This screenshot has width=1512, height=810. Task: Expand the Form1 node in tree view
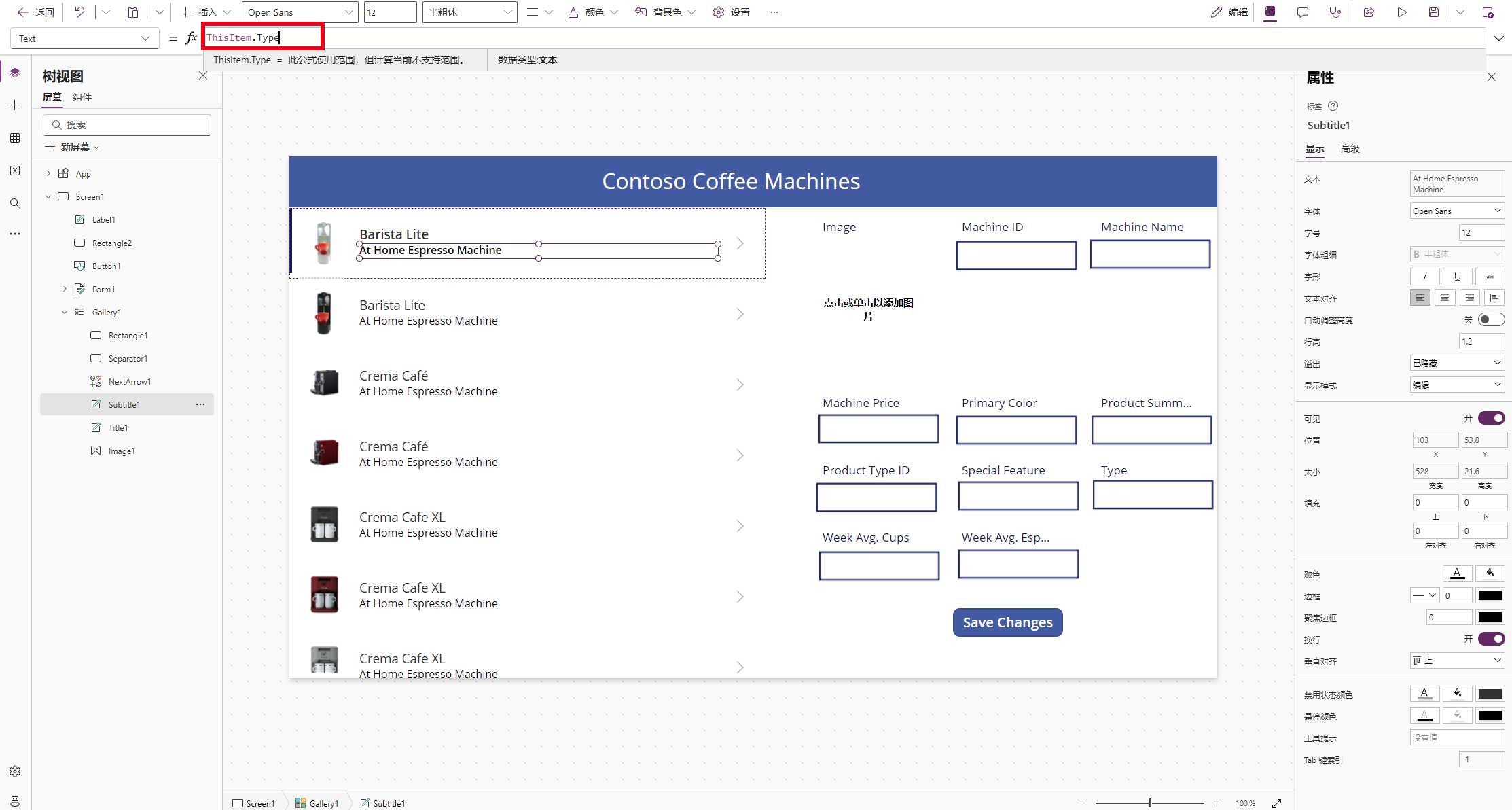coord(65,289)
